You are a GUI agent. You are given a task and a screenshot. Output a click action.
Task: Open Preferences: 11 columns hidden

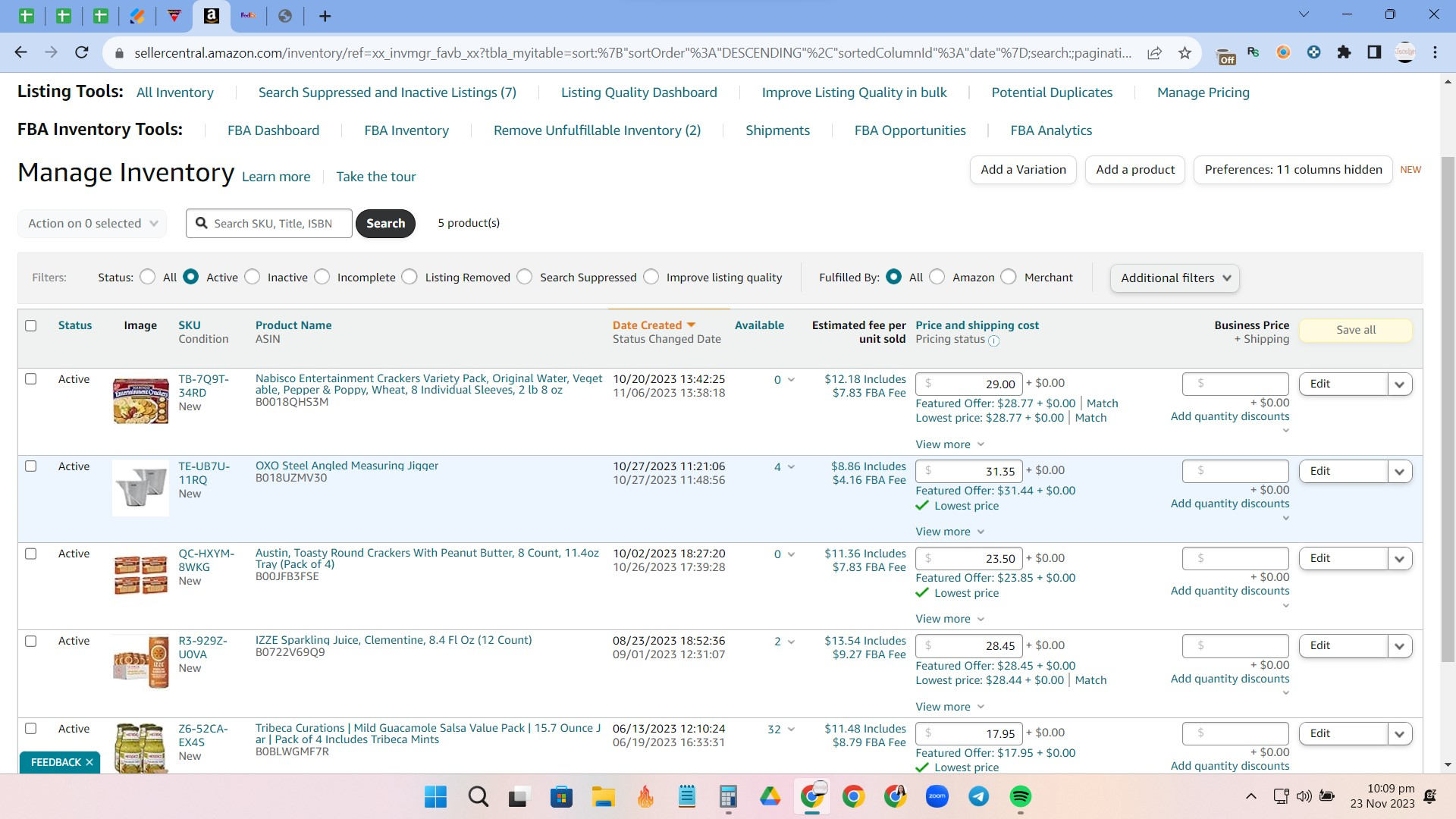click(x=1294, y=170)
